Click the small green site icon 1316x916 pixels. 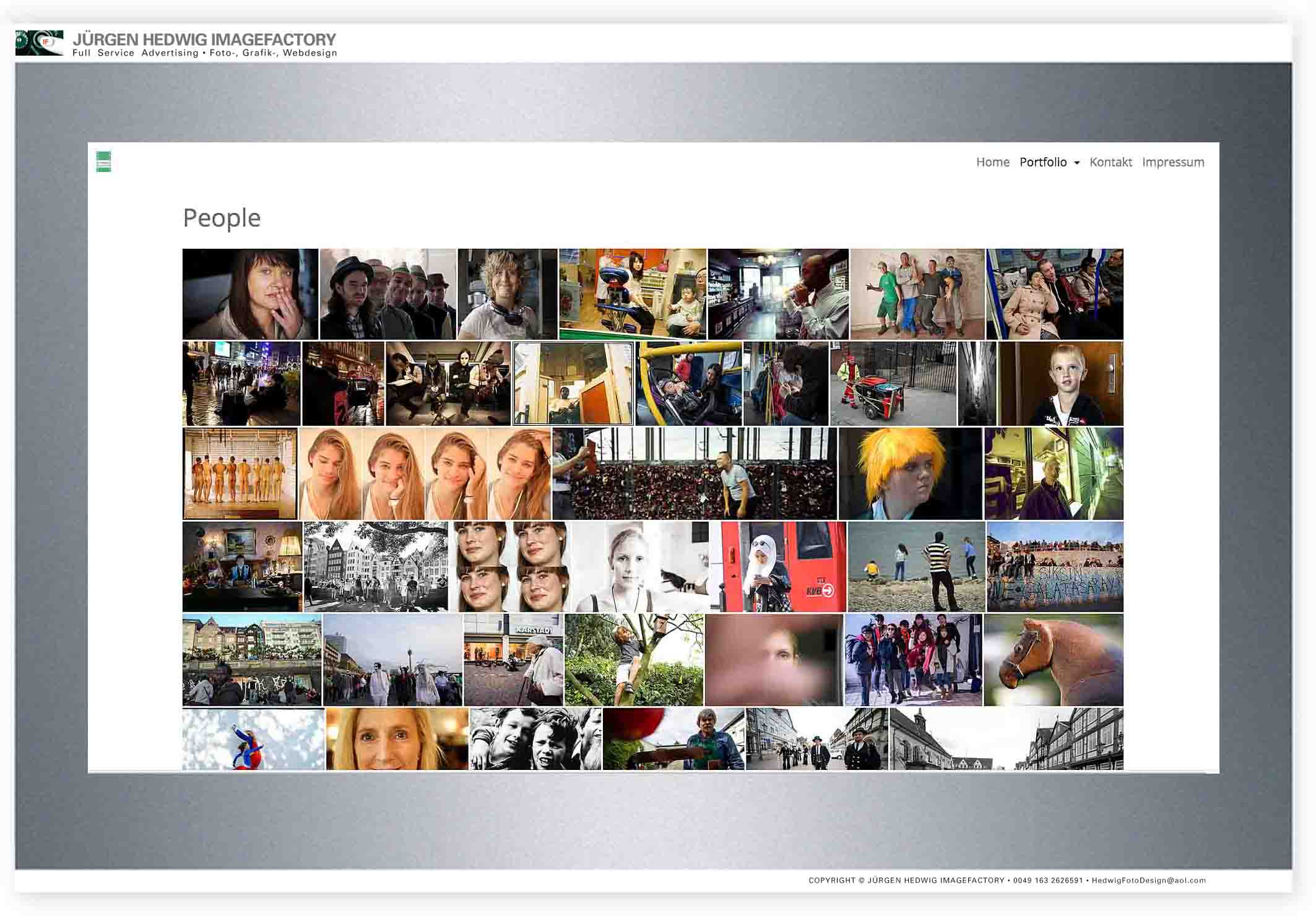click(x=103, y=162)
